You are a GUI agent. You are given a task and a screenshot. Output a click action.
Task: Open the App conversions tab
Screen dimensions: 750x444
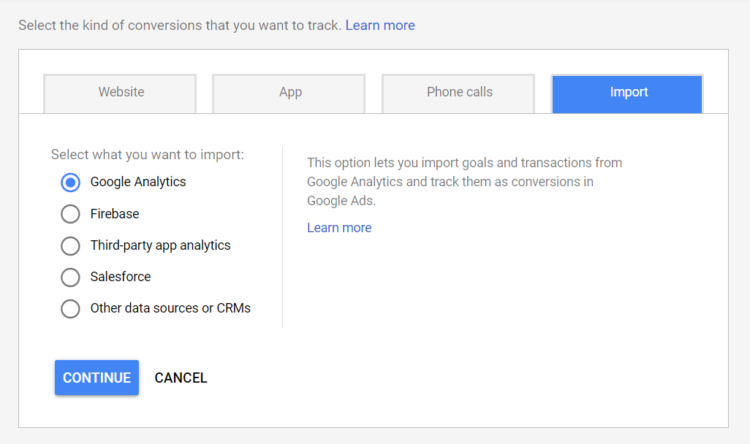click(290, 93)
